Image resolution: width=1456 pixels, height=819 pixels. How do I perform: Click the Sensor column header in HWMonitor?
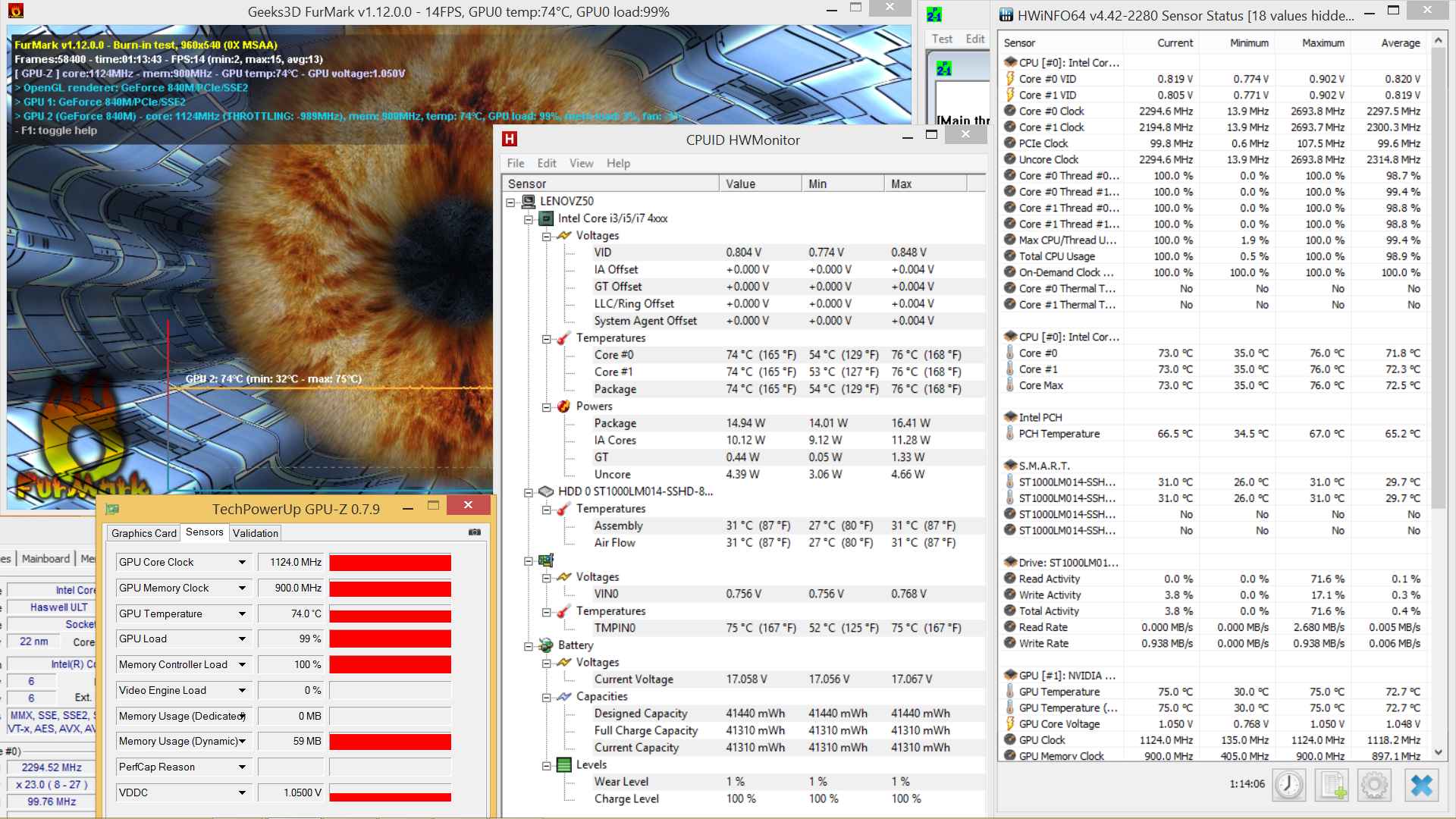click(x=610, y=184)
